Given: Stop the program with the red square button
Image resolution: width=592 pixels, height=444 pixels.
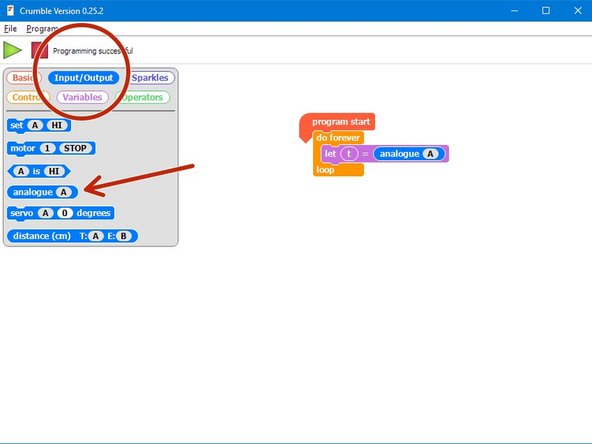Looking at the screenshot, I should coord(40,50).
